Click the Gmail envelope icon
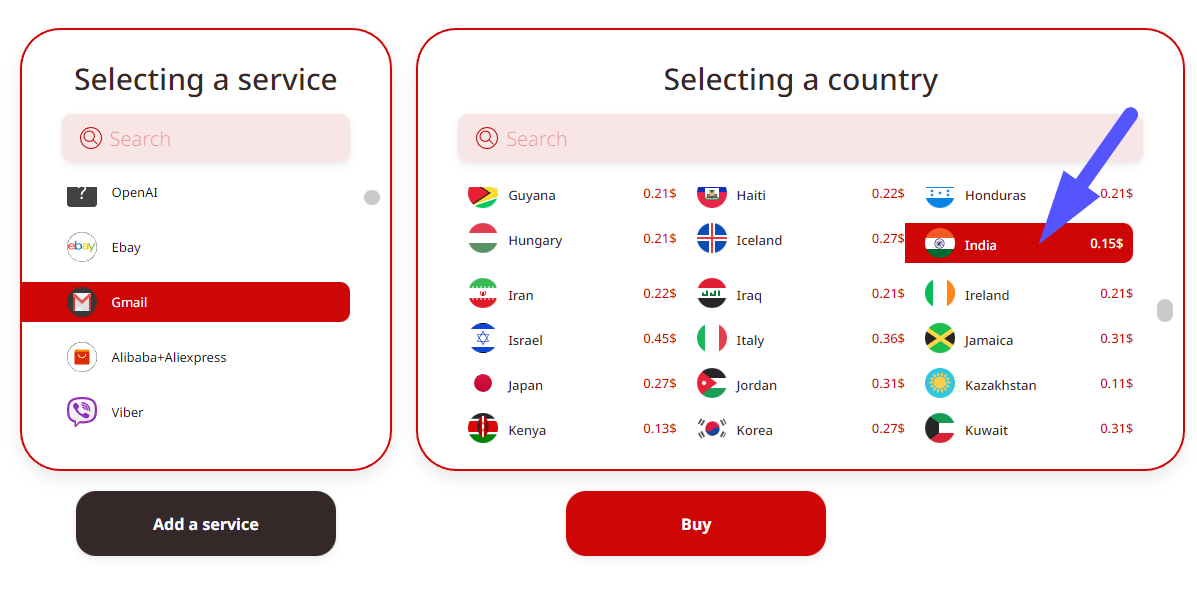This screenshot has height=592, width=1197. pos(82,302)
